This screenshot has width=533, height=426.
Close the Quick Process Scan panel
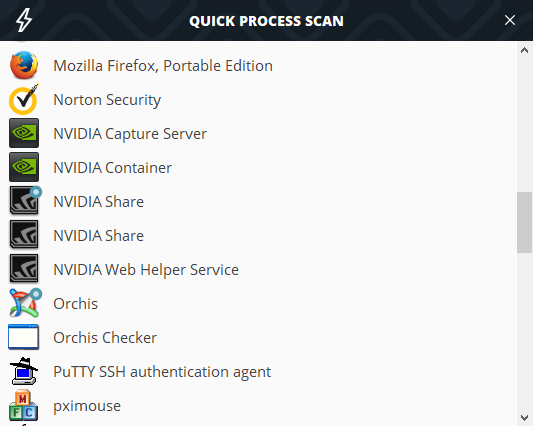pyautogui.click(x=510, y=20)
